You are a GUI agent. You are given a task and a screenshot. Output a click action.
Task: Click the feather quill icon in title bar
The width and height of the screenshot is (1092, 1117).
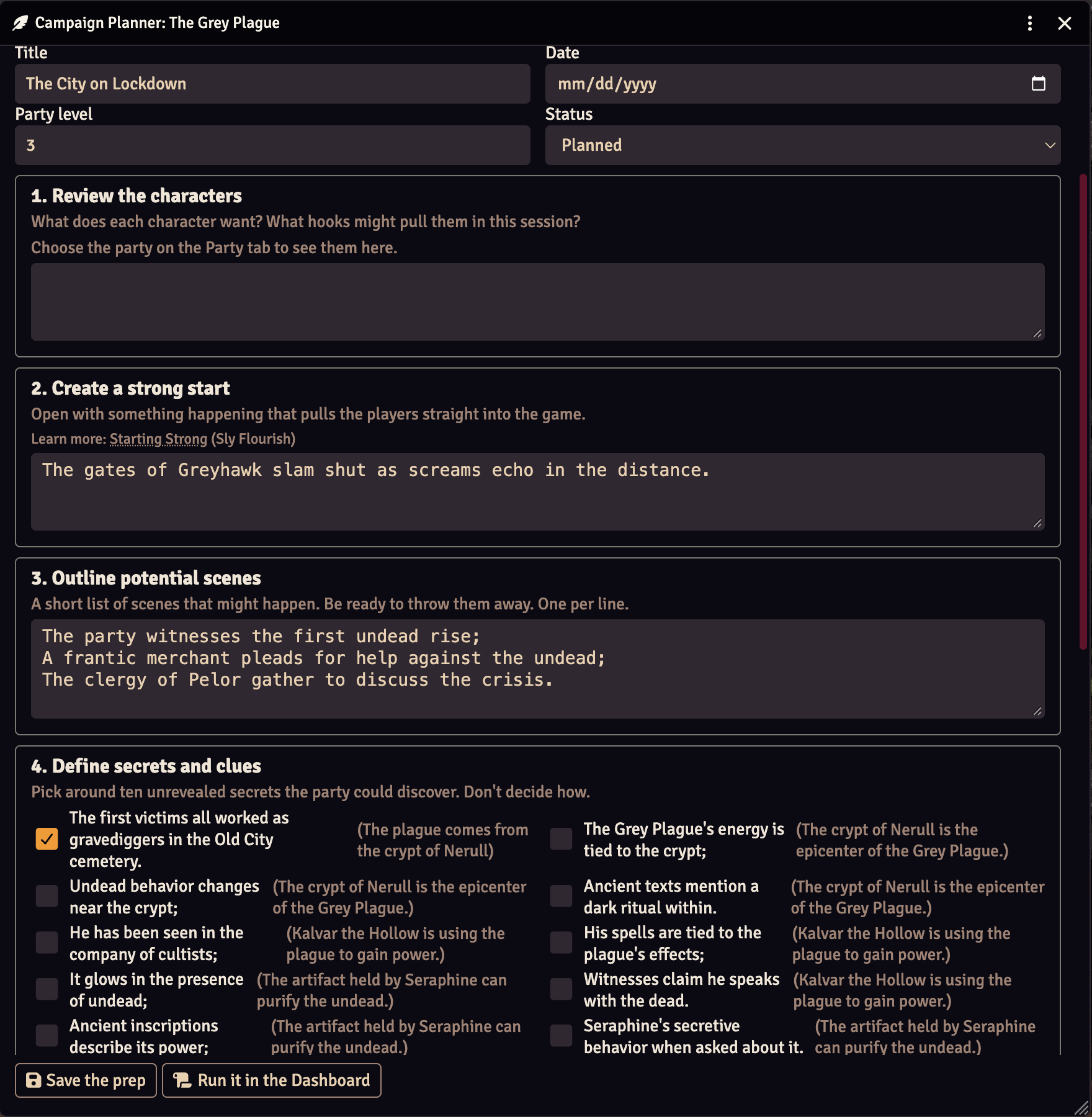point(21,23)
